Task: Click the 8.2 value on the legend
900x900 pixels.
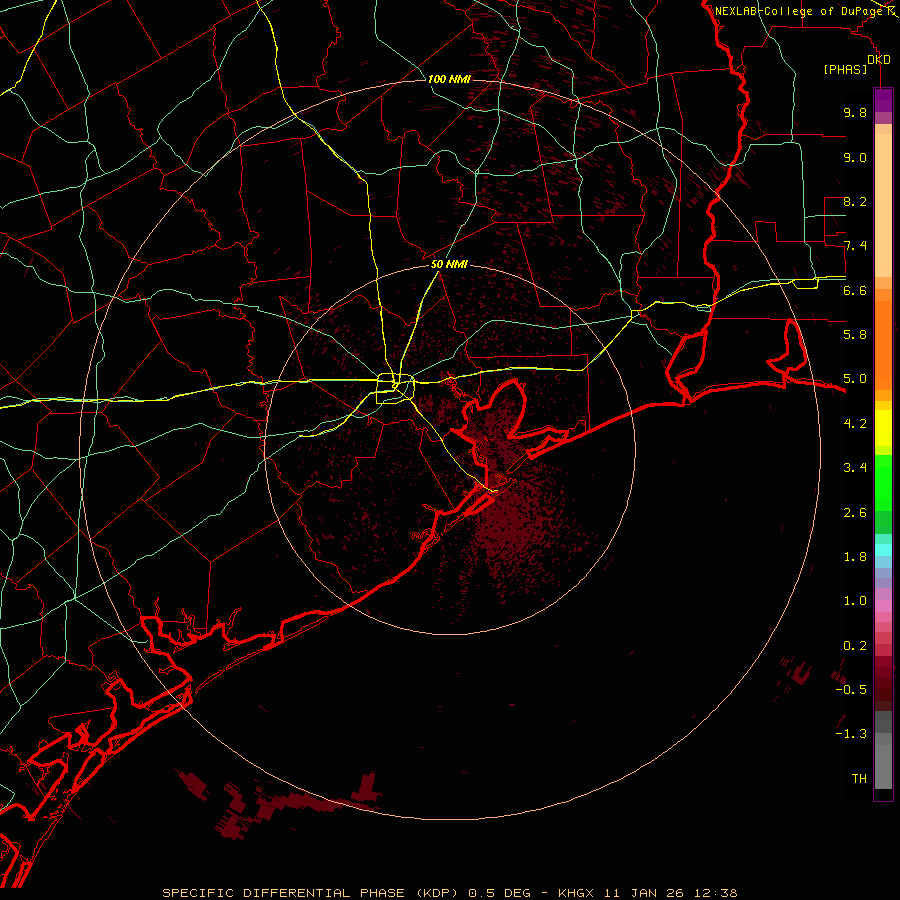Action: pos(855,201)
